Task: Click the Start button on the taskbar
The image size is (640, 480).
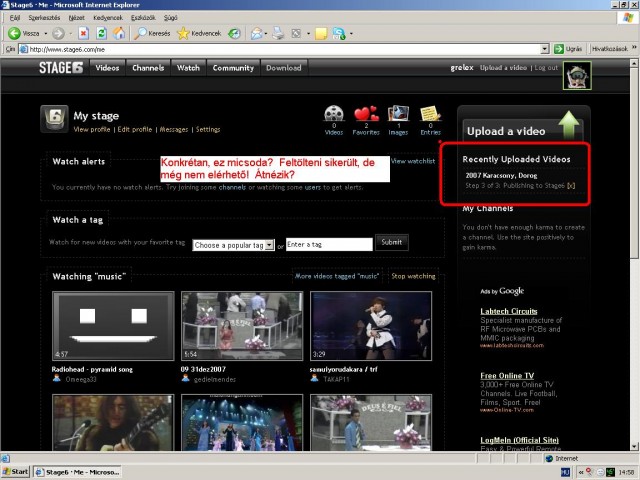Action: 18,471
